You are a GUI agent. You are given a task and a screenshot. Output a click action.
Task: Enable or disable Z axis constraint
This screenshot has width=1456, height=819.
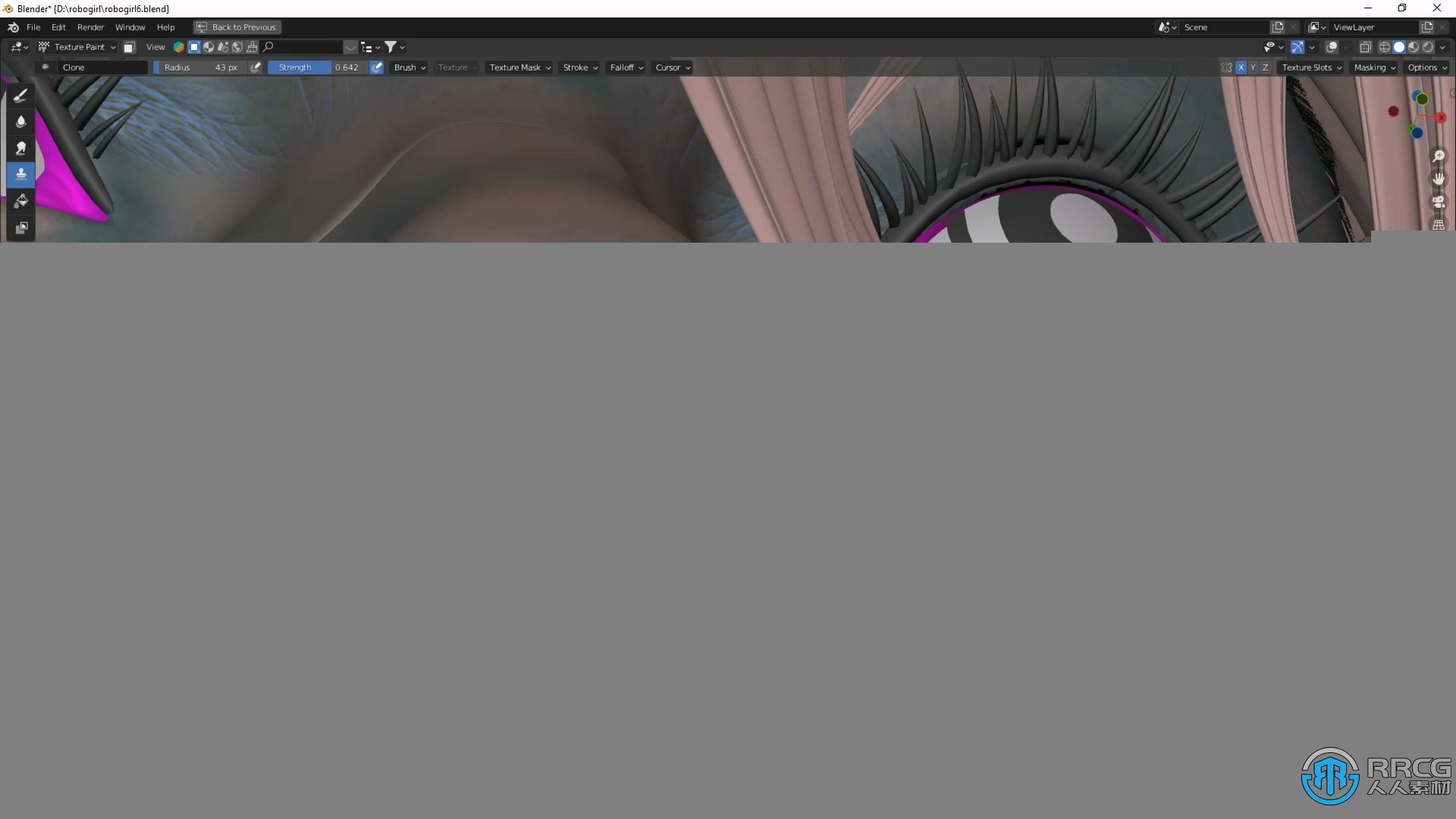pyautogui.click(x=1264, y=67)
